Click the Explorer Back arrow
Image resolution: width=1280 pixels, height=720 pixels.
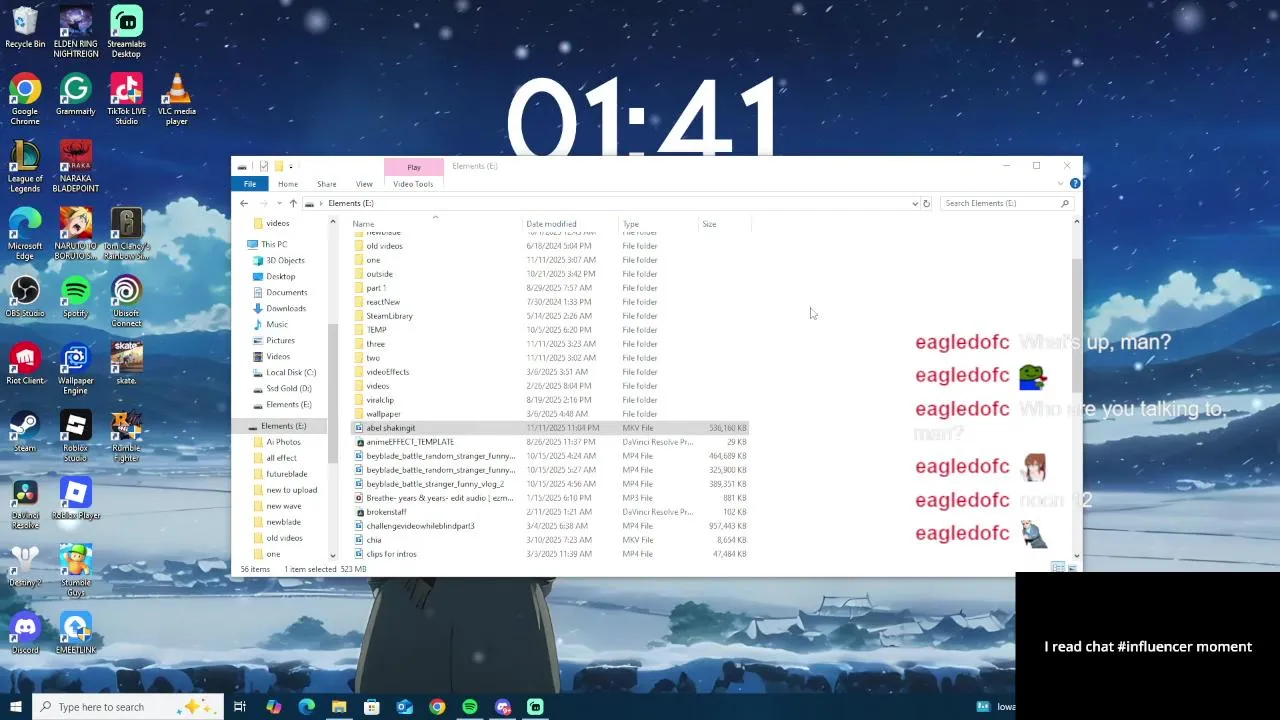click(244, 203)
